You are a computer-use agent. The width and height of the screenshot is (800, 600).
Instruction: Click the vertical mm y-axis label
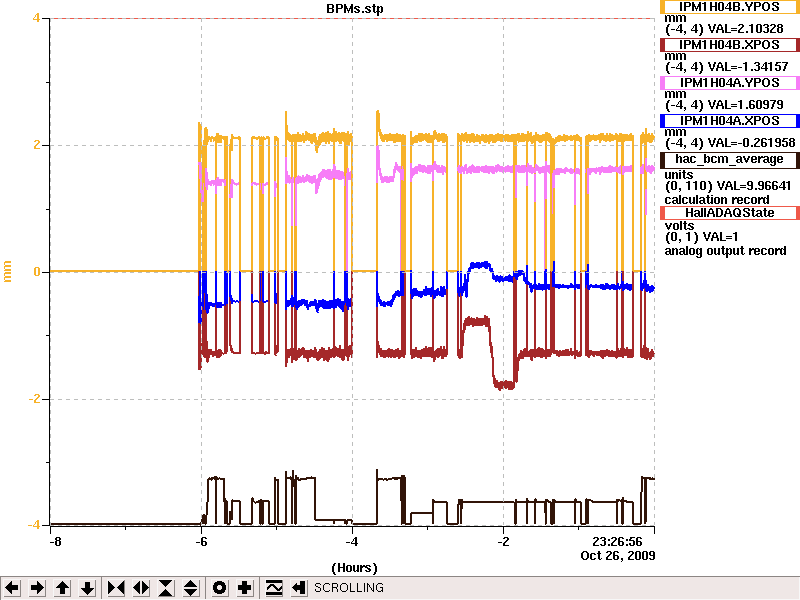(x=7, y=271)
